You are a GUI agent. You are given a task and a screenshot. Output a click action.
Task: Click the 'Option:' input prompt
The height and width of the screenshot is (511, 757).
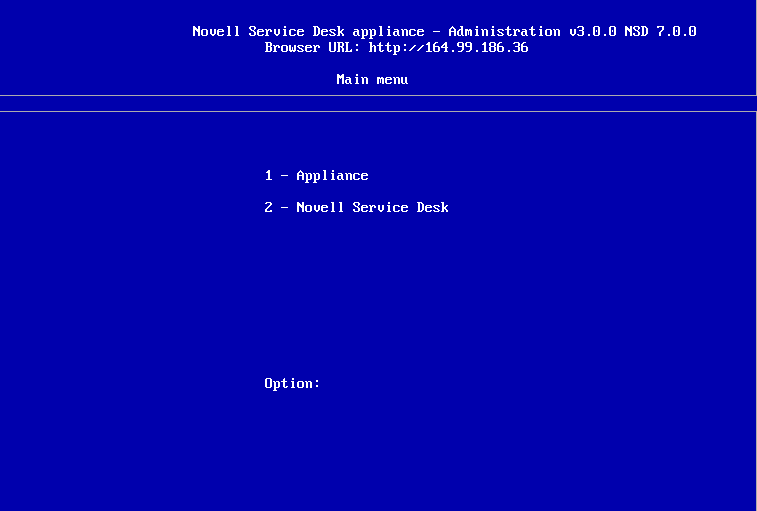[x=292, y=384]
